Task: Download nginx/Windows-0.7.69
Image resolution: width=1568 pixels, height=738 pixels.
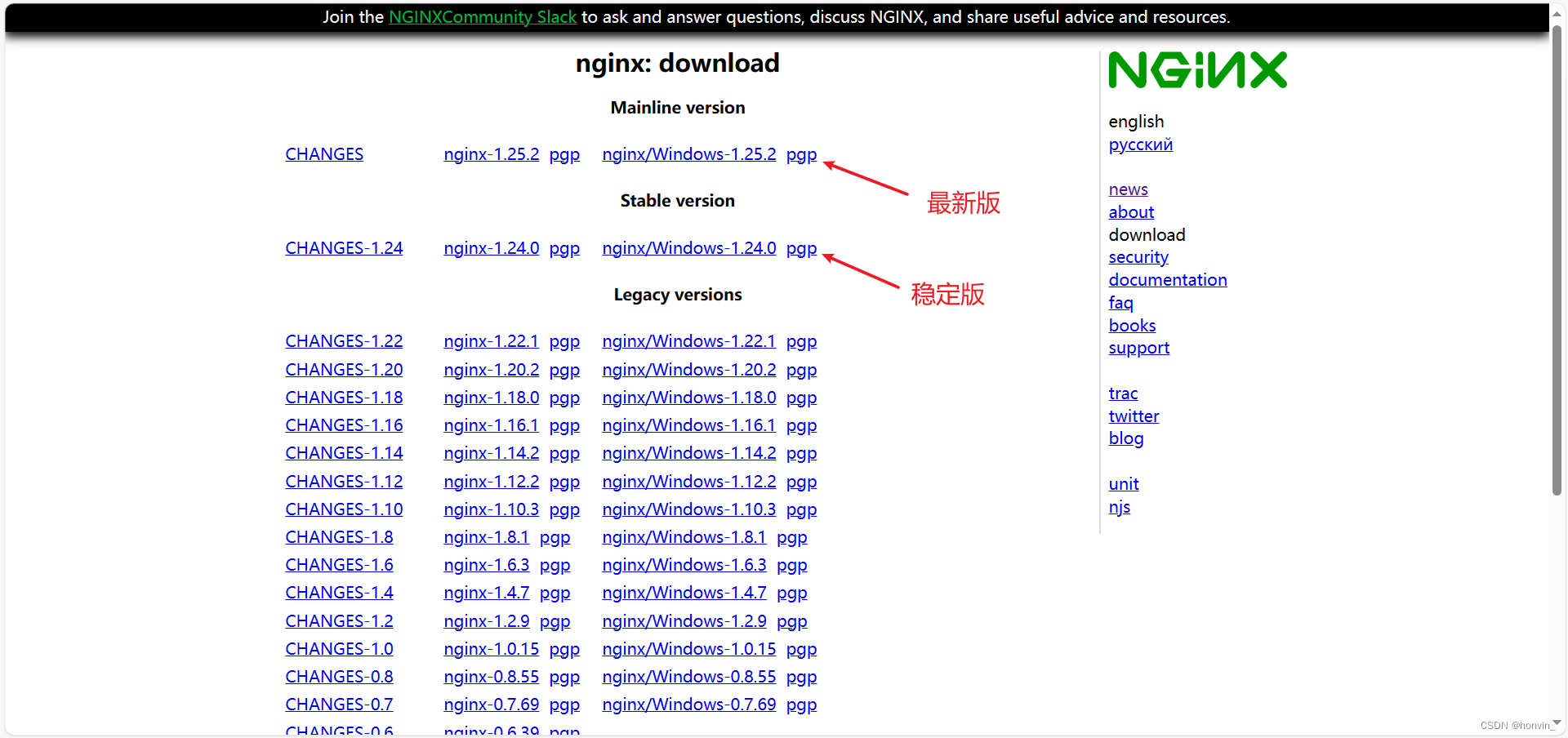Action: tap(689, 705)
